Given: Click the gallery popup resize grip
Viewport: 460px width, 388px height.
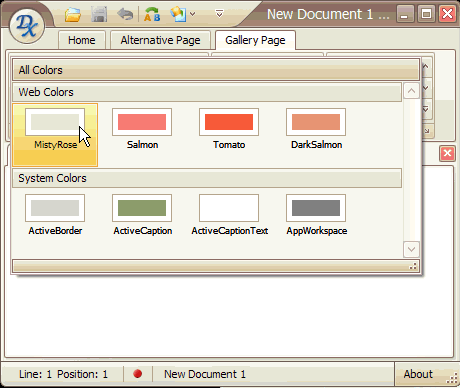Looking at the screenshot, I should [x=413, y=266].
